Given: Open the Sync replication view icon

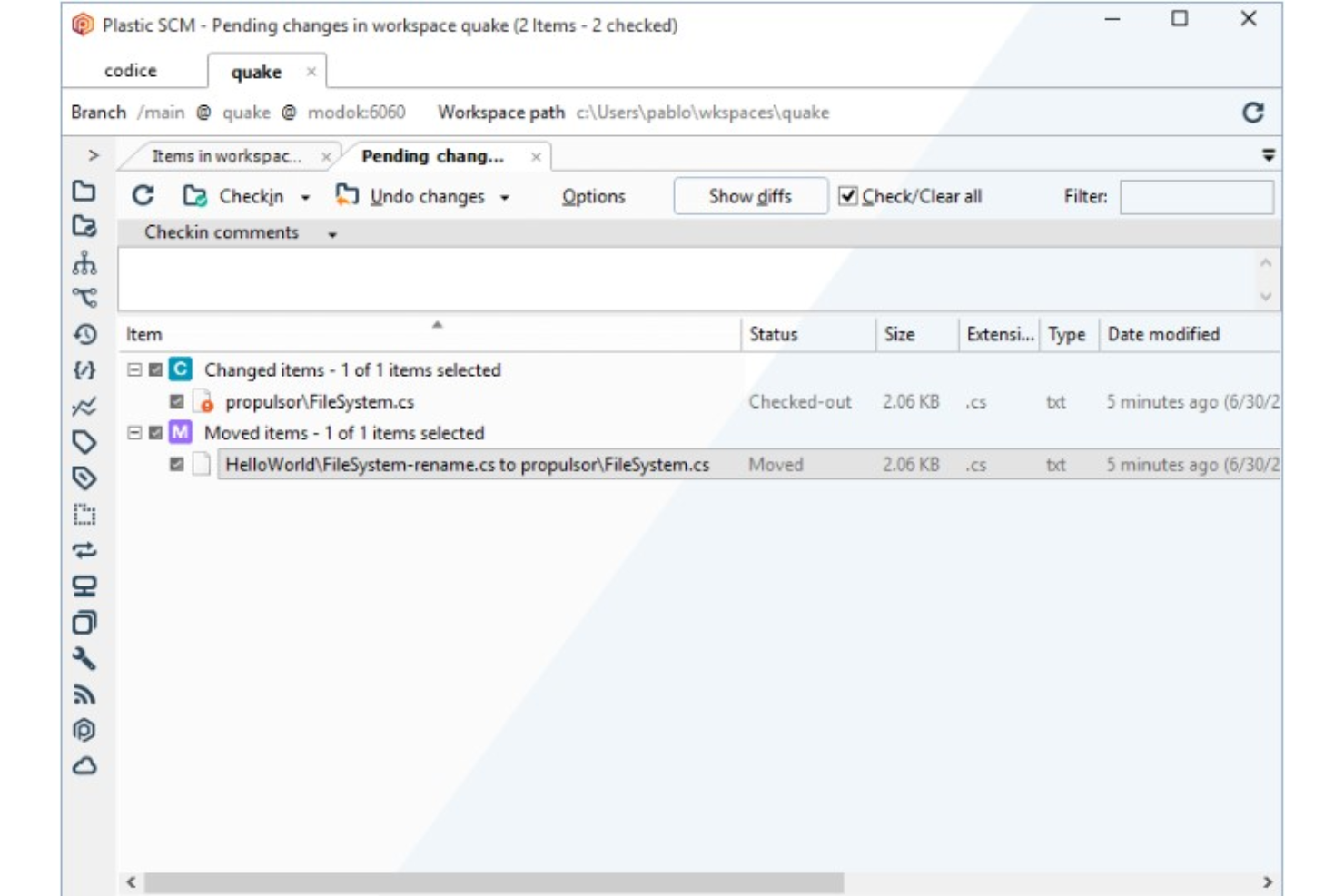Looking at the screenshot, I should point(86,549).
